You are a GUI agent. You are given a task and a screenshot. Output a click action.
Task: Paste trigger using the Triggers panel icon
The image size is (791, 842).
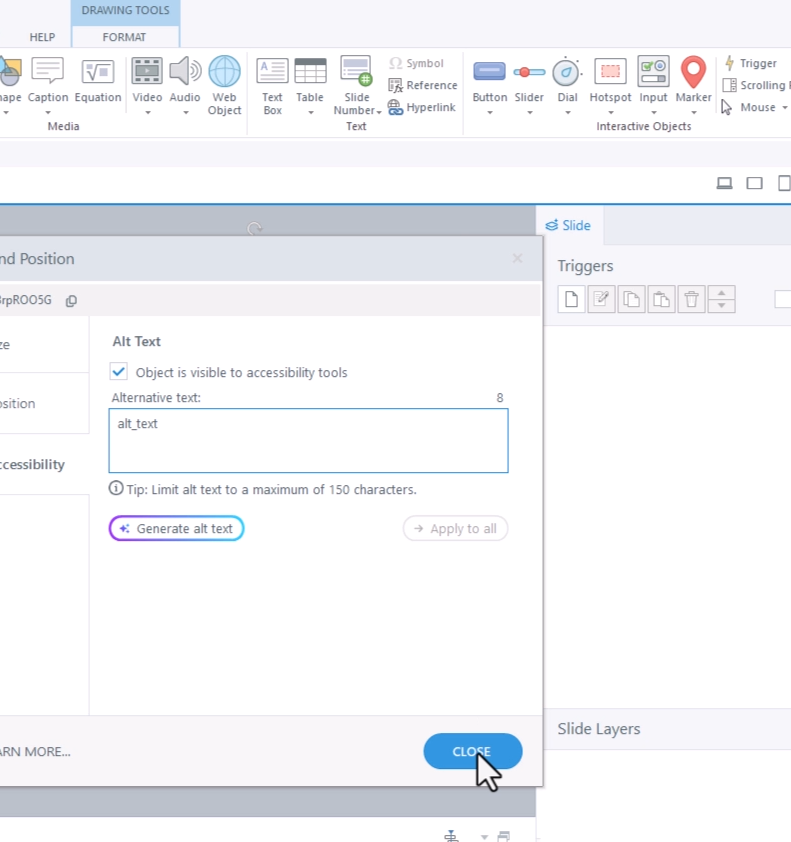(661, 299)
